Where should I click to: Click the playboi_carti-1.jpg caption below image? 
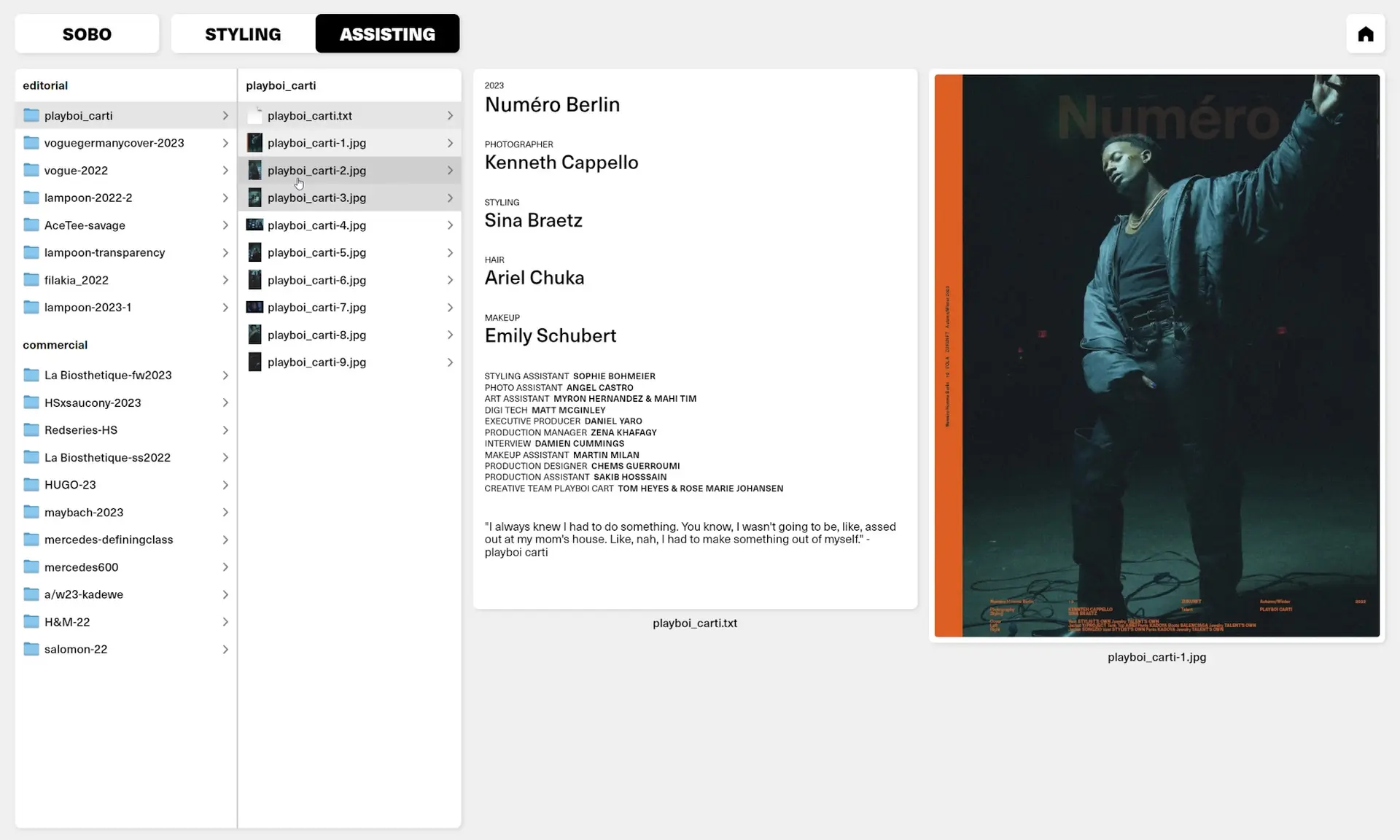[1156, 657]
